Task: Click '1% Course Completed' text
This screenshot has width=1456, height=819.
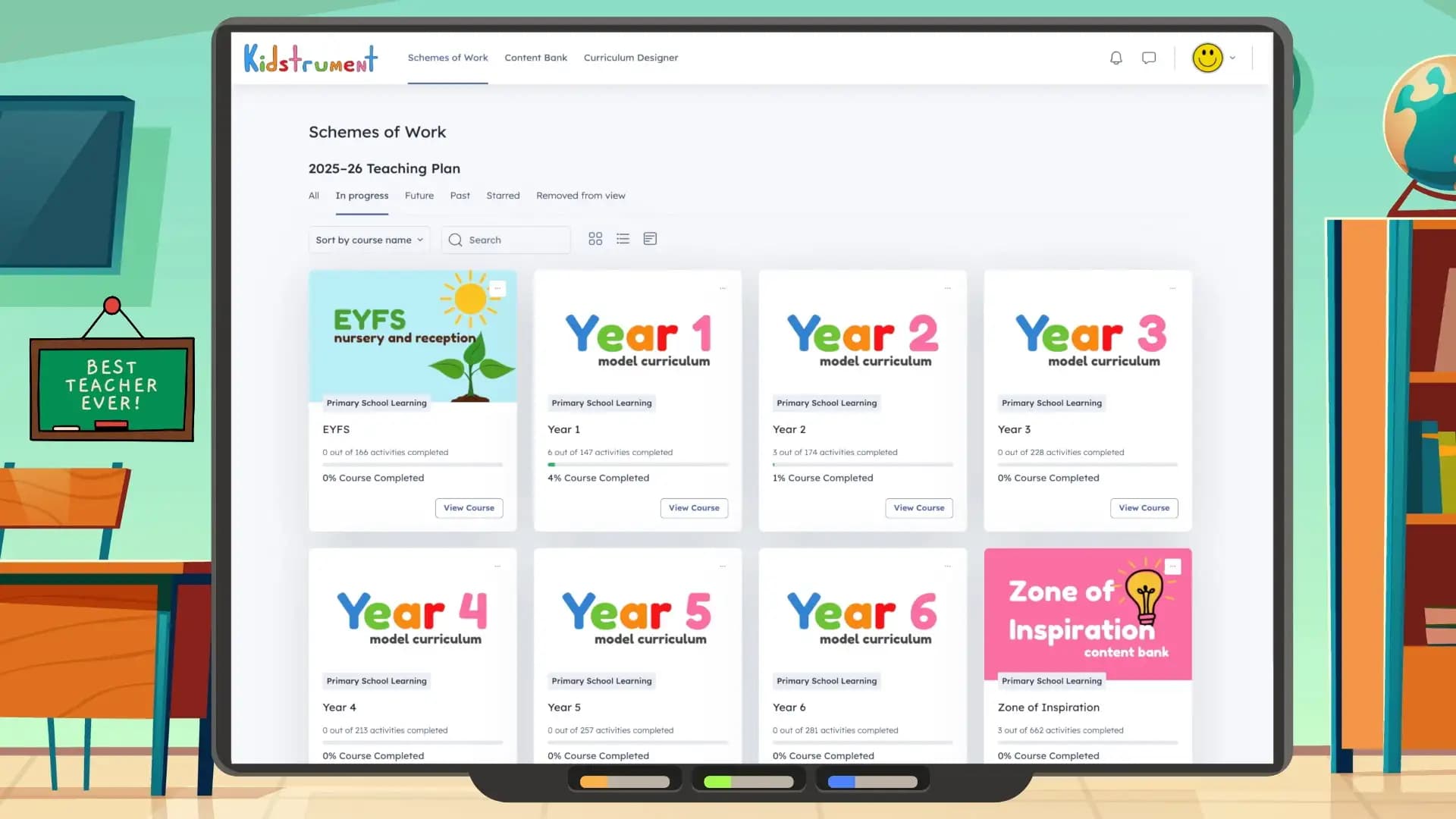Action: [823, 478]
